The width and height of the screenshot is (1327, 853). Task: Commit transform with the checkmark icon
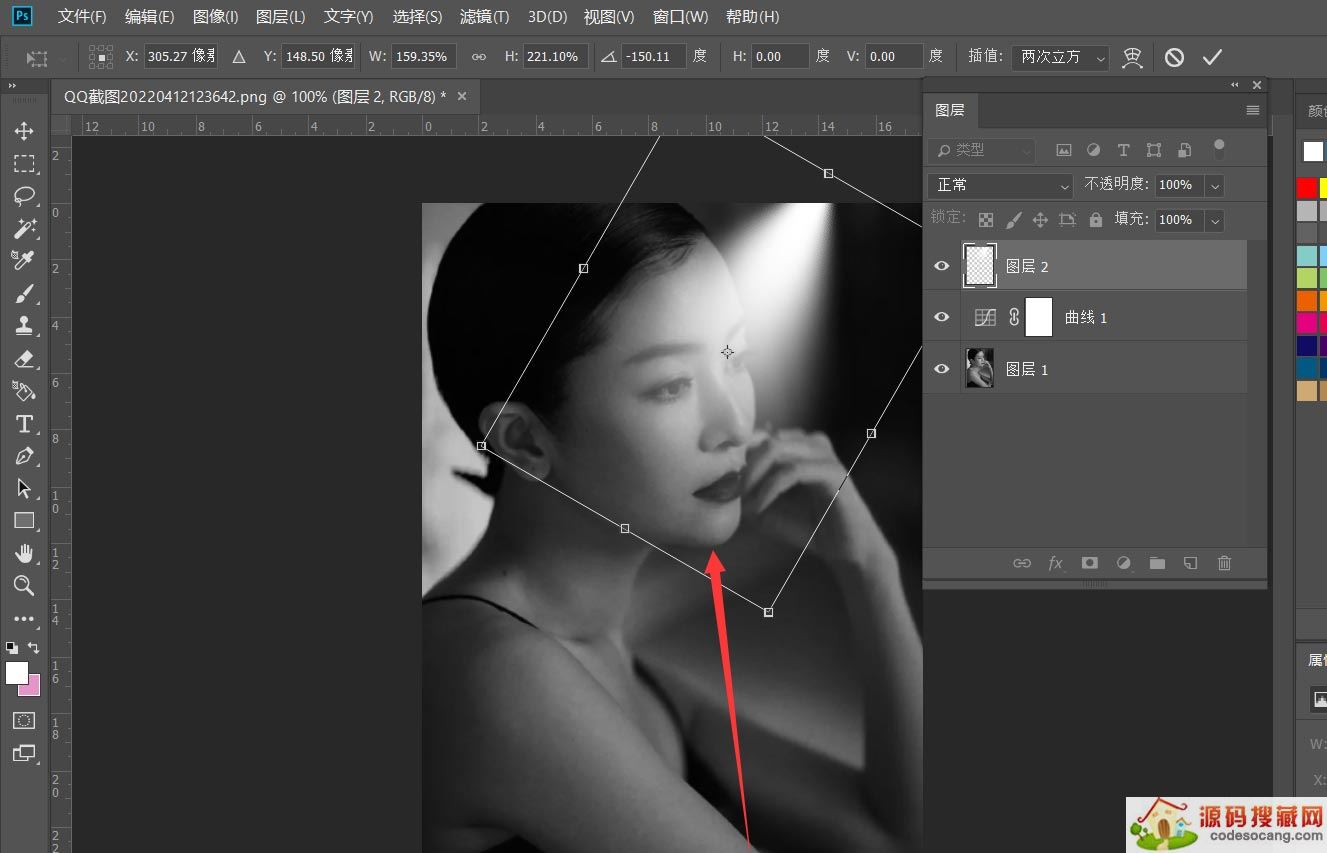click(x=1212, y=57)
